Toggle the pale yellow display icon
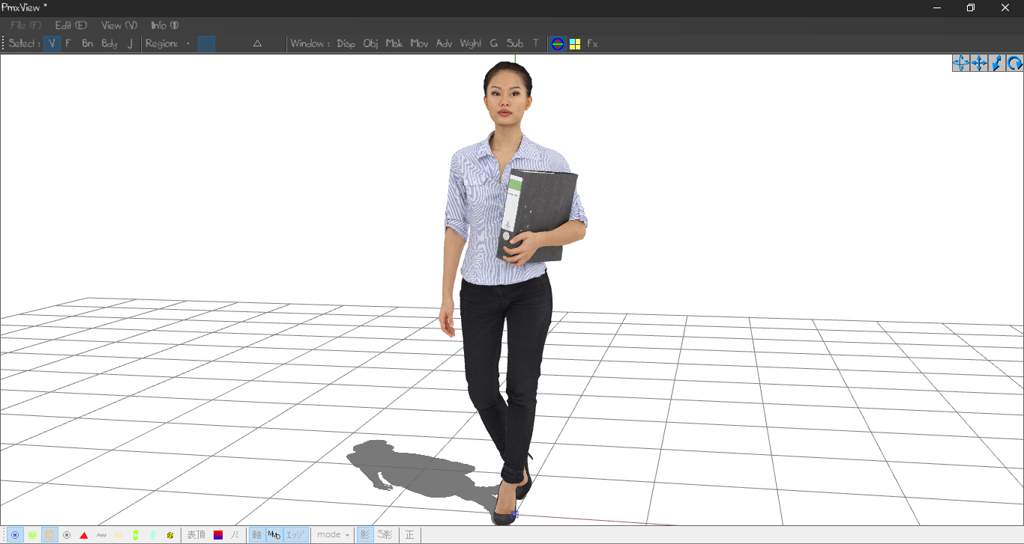 (118, 535)
